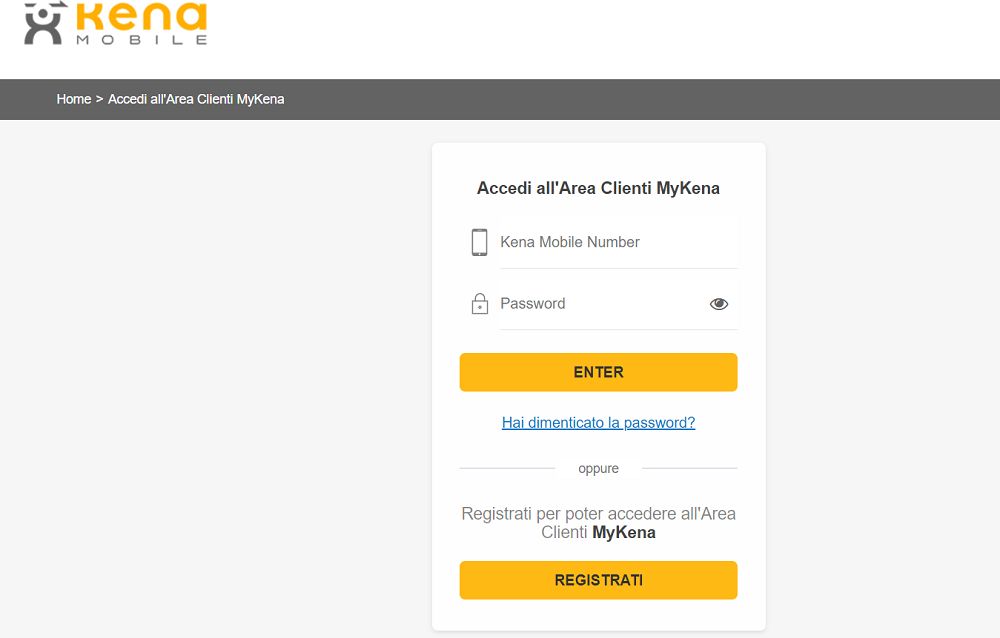Go to registration via REGISTRATI button

click(598, 580)
